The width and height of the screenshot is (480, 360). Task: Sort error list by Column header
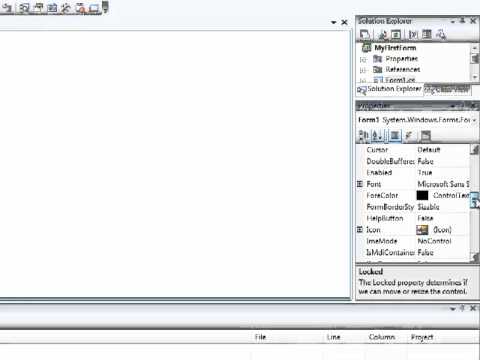pos(382,337)
